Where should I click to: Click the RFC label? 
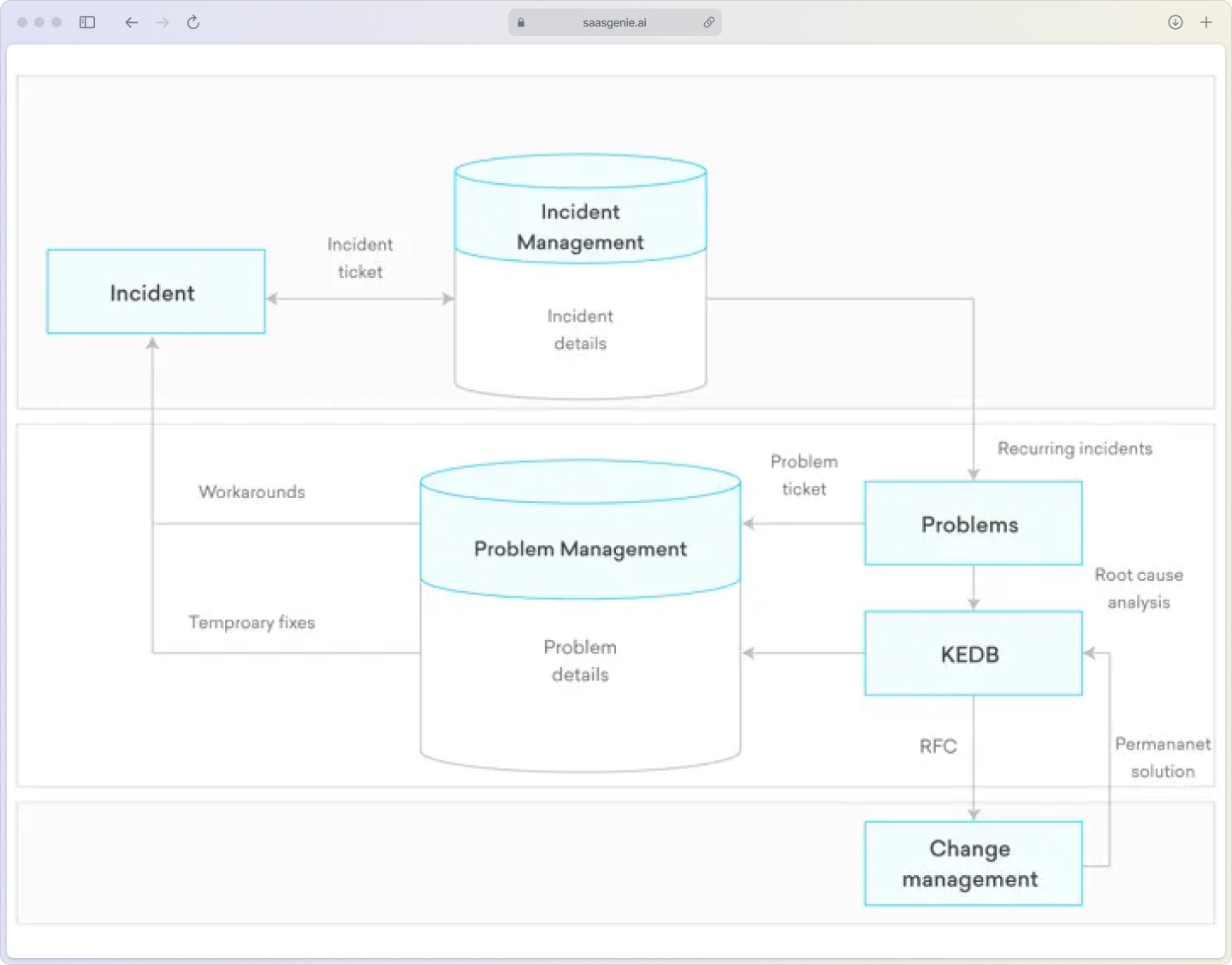(x=938, y=746)
